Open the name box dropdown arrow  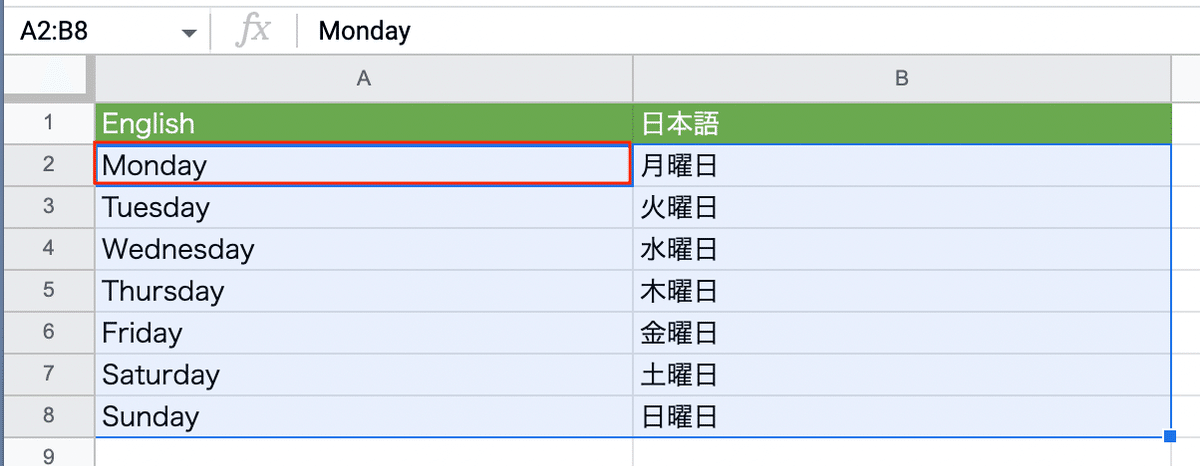(x=188, y=32)
